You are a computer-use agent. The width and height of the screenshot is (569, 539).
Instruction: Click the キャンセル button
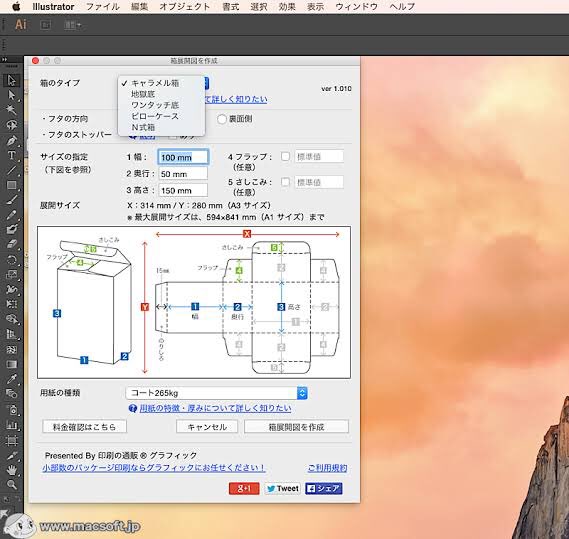tap(207, 427)
